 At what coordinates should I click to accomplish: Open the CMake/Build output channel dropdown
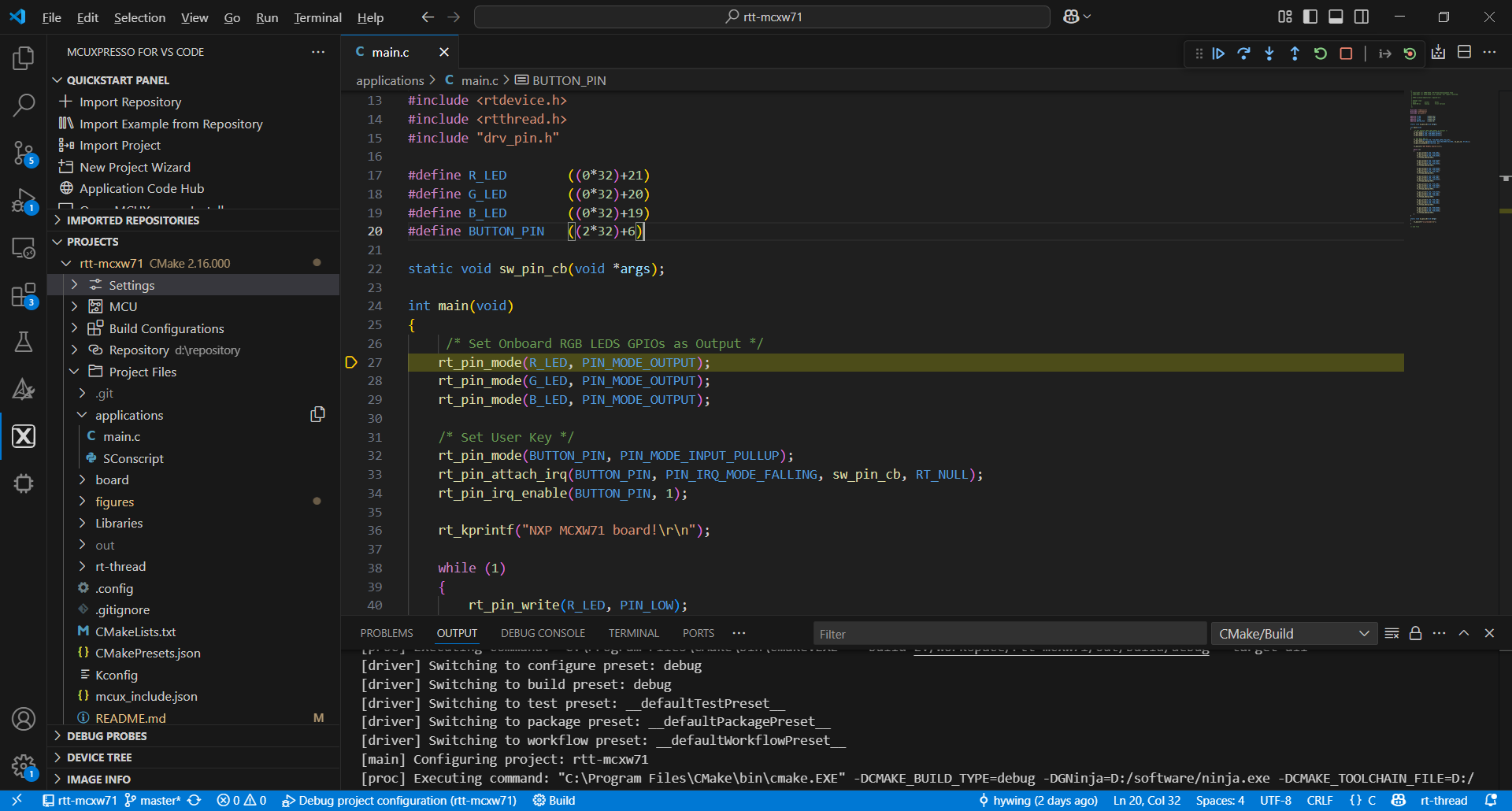(x=1294, y=634)
